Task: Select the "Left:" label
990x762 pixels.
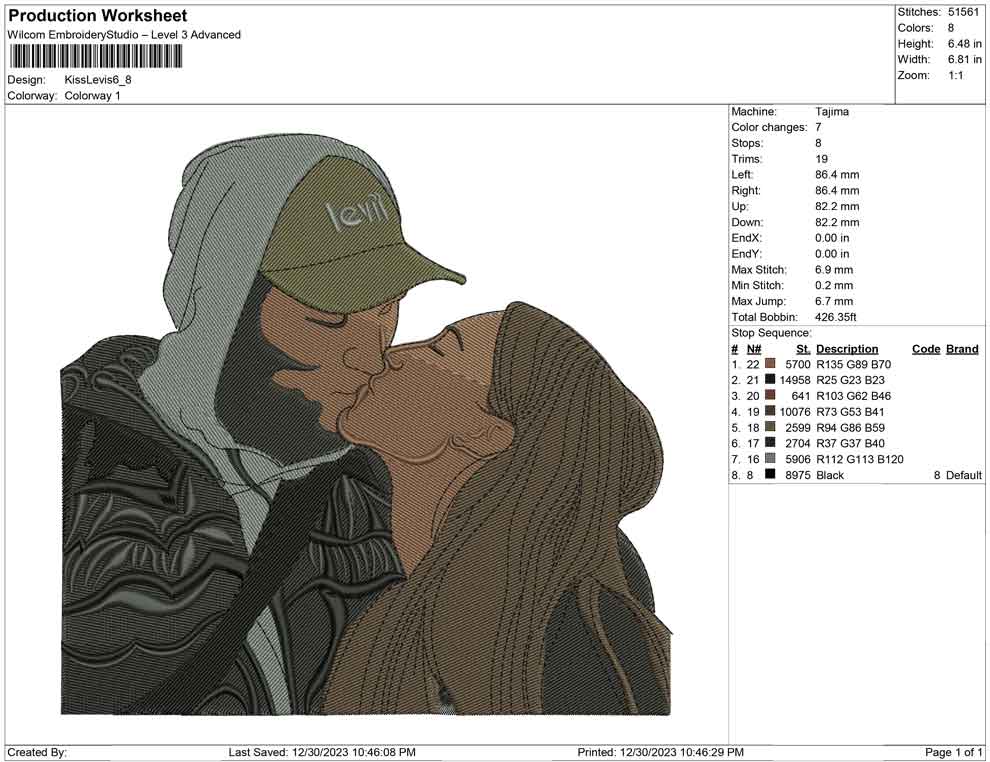Action: (742, 175)
